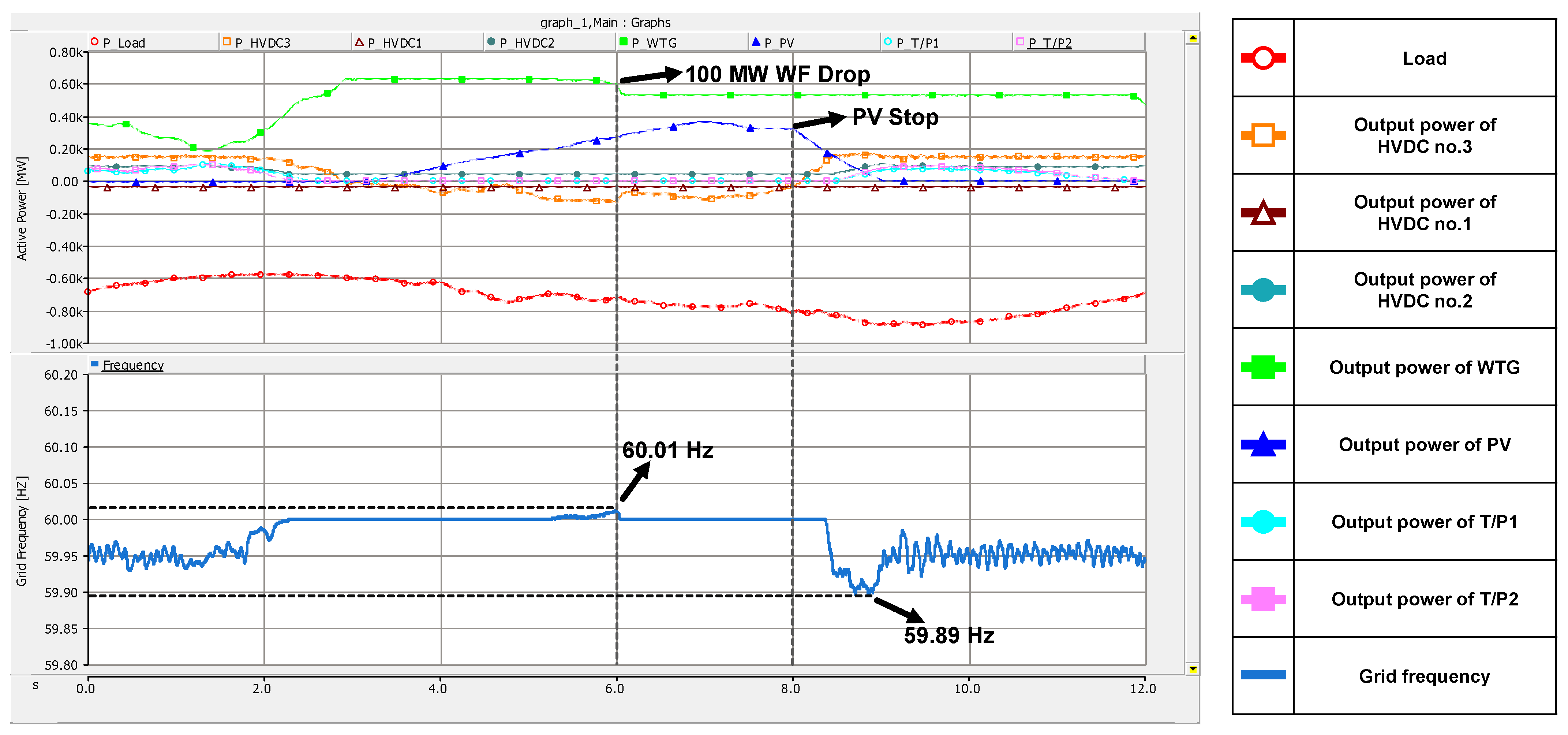Screen dimensions: 1568x735
Task: Click the P_HVDC1 triangle legend icon
Action: [x=359, y=42]
